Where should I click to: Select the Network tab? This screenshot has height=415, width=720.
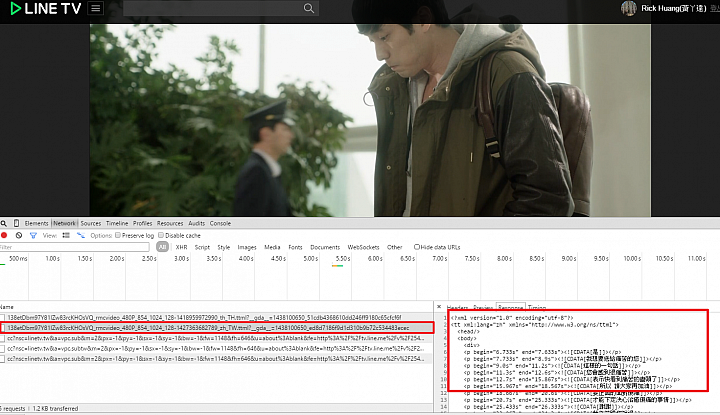pos(64,224)
